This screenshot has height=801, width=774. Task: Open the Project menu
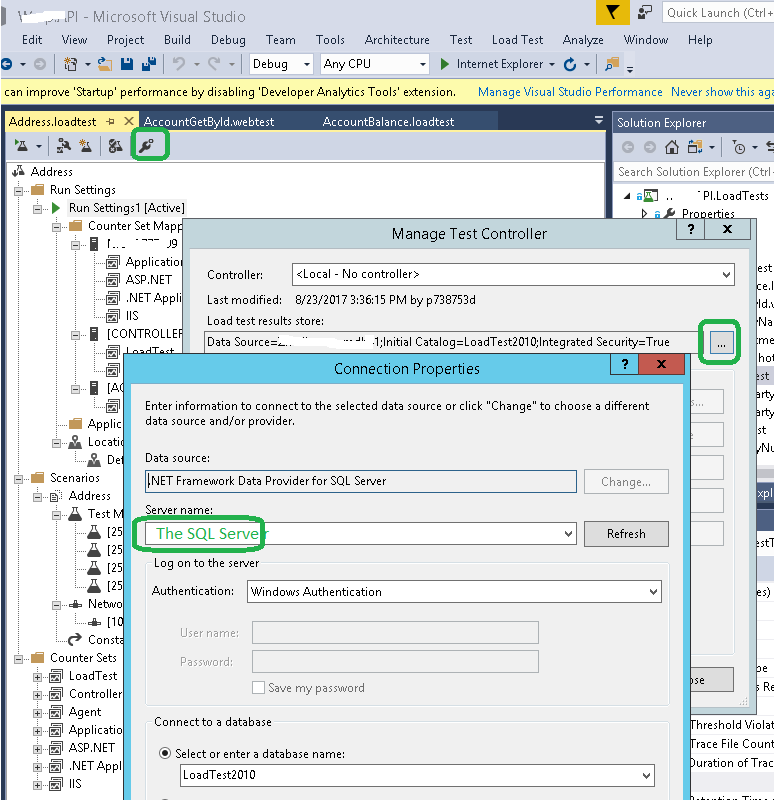coord(125,40)
